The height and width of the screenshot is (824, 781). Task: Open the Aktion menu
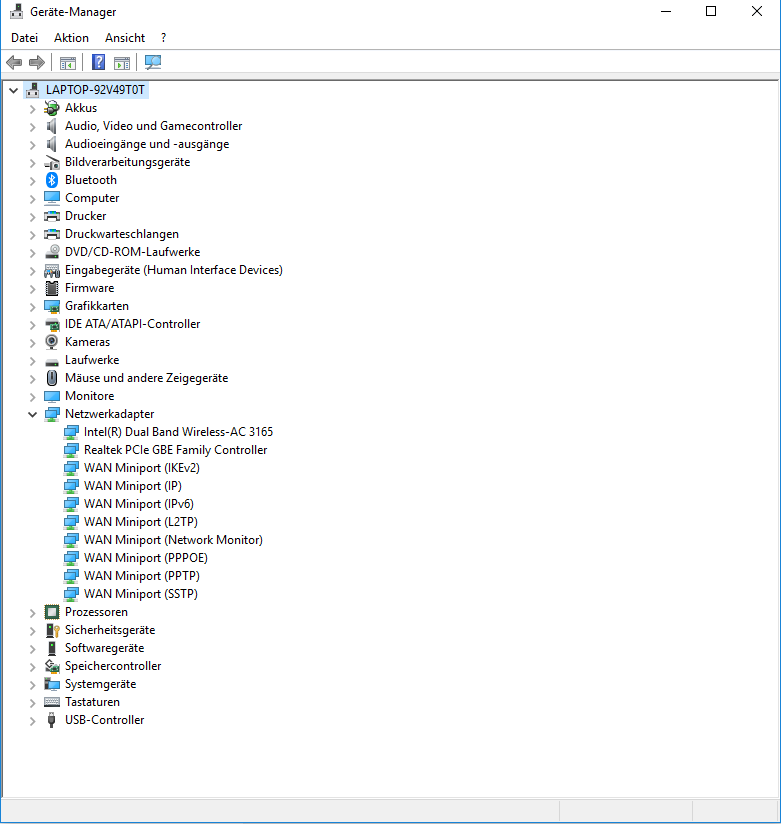point(71,38)
